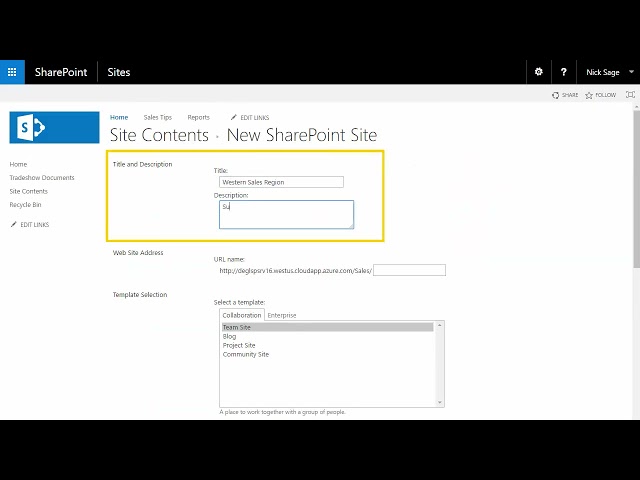Open Site Contents in sidebar
This screenshot has height=480, width=640.
29,191
